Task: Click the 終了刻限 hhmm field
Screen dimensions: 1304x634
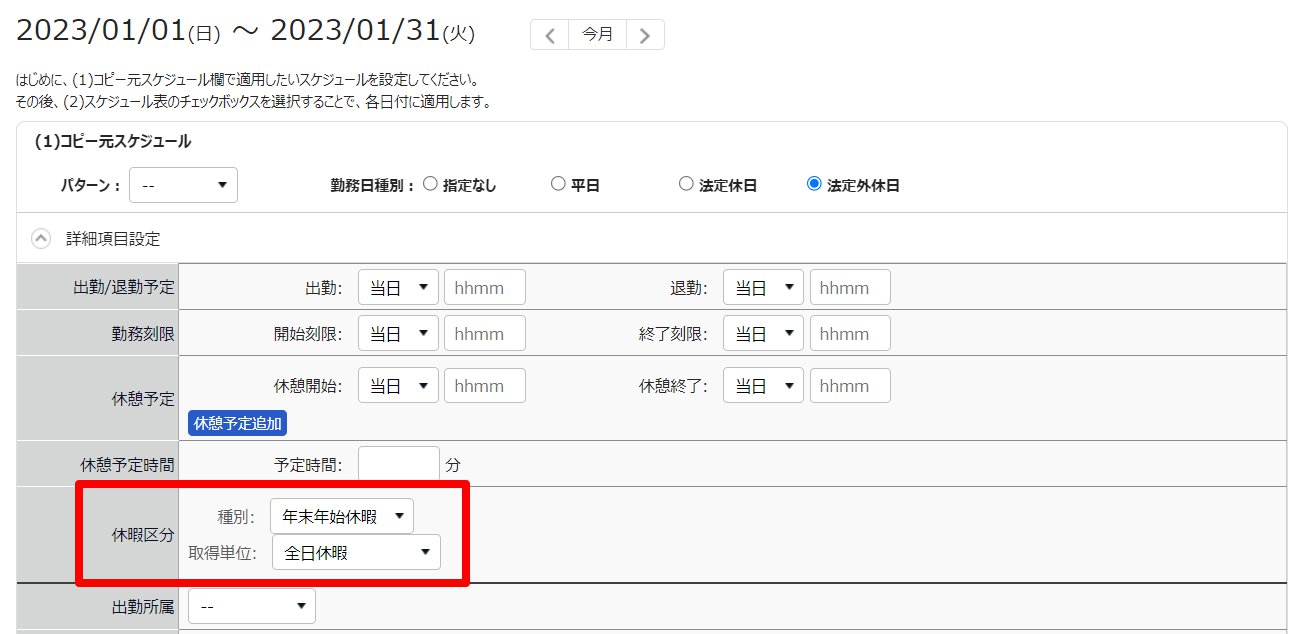Action: click(850, 334)
